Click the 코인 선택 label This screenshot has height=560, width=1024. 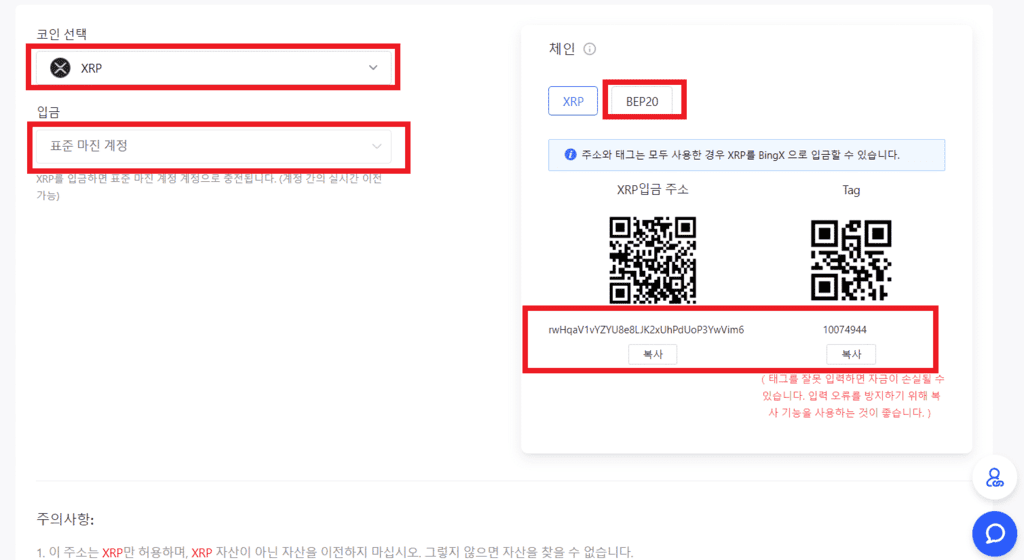(x=61, y=34)
